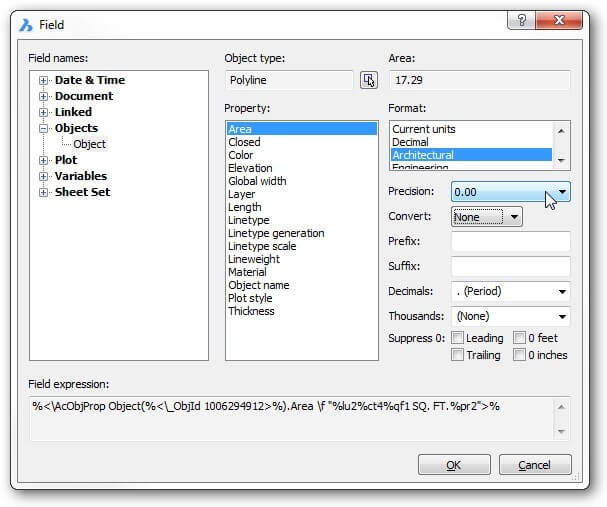Click the OK button
The width and height of the screenshot is (607, 507).
click(x=454, y=464)
